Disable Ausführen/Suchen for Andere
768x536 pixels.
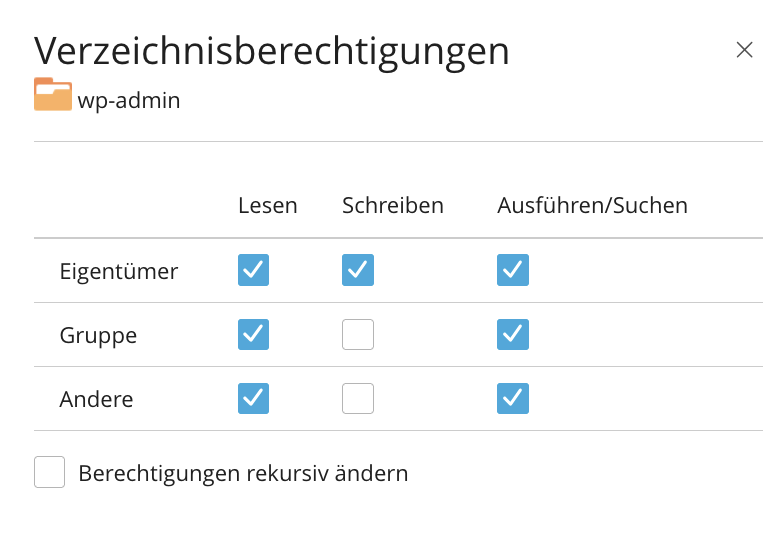tap(513, 398)
